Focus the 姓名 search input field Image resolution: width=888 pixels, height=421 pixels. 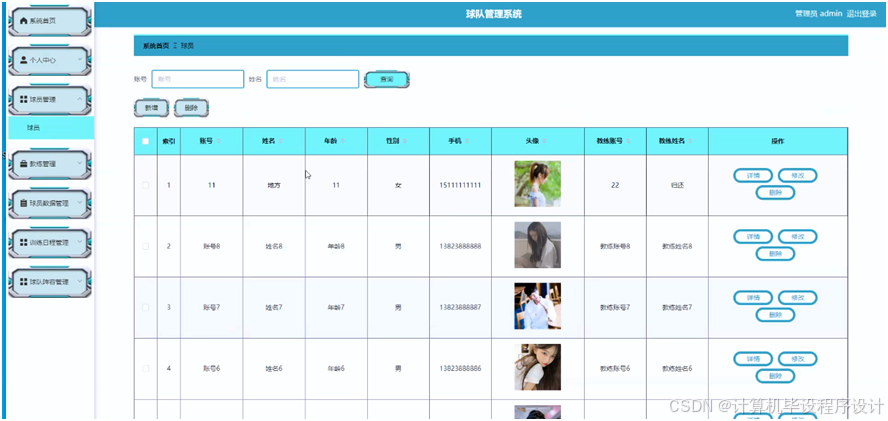[x=313, y=79]
